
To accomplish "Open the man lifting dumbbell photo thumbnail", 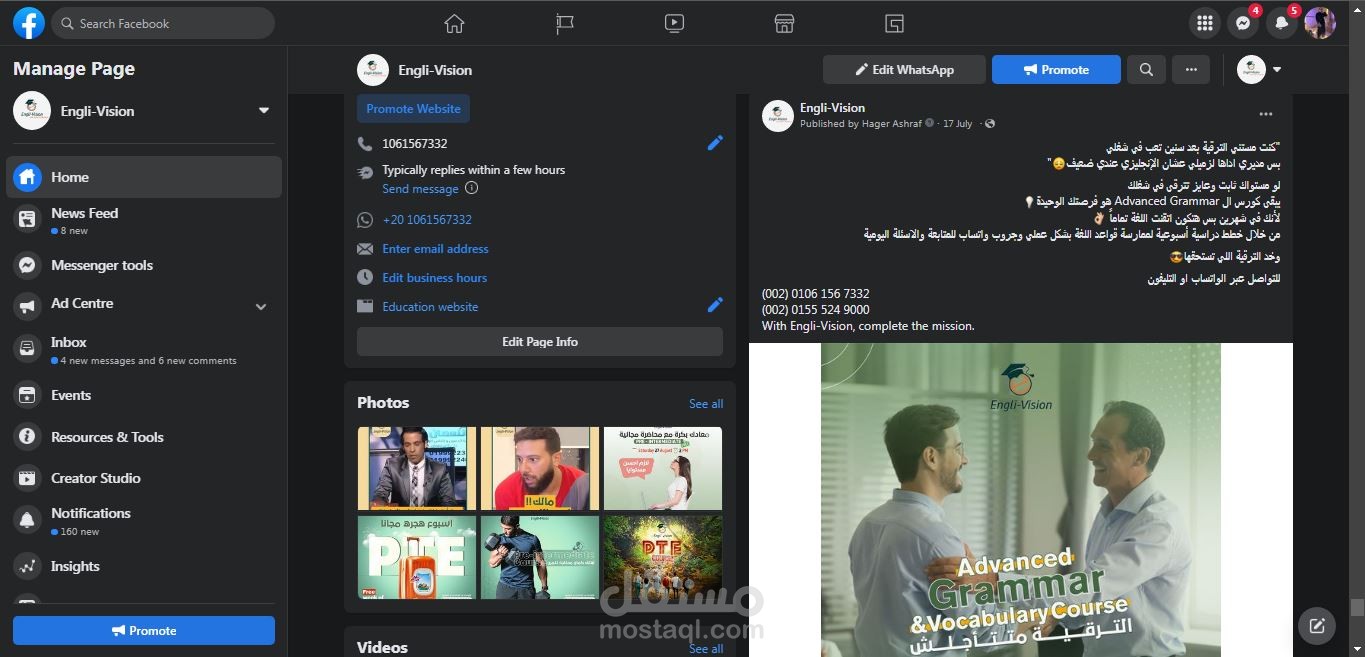I will pyautogui.click(x=540, y=557).
